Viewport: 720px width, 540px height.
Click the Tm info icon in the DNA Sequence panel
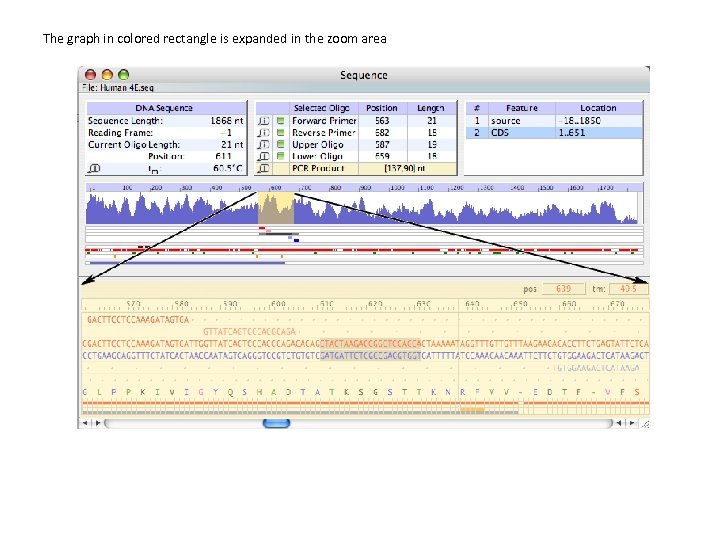point(94,169)
